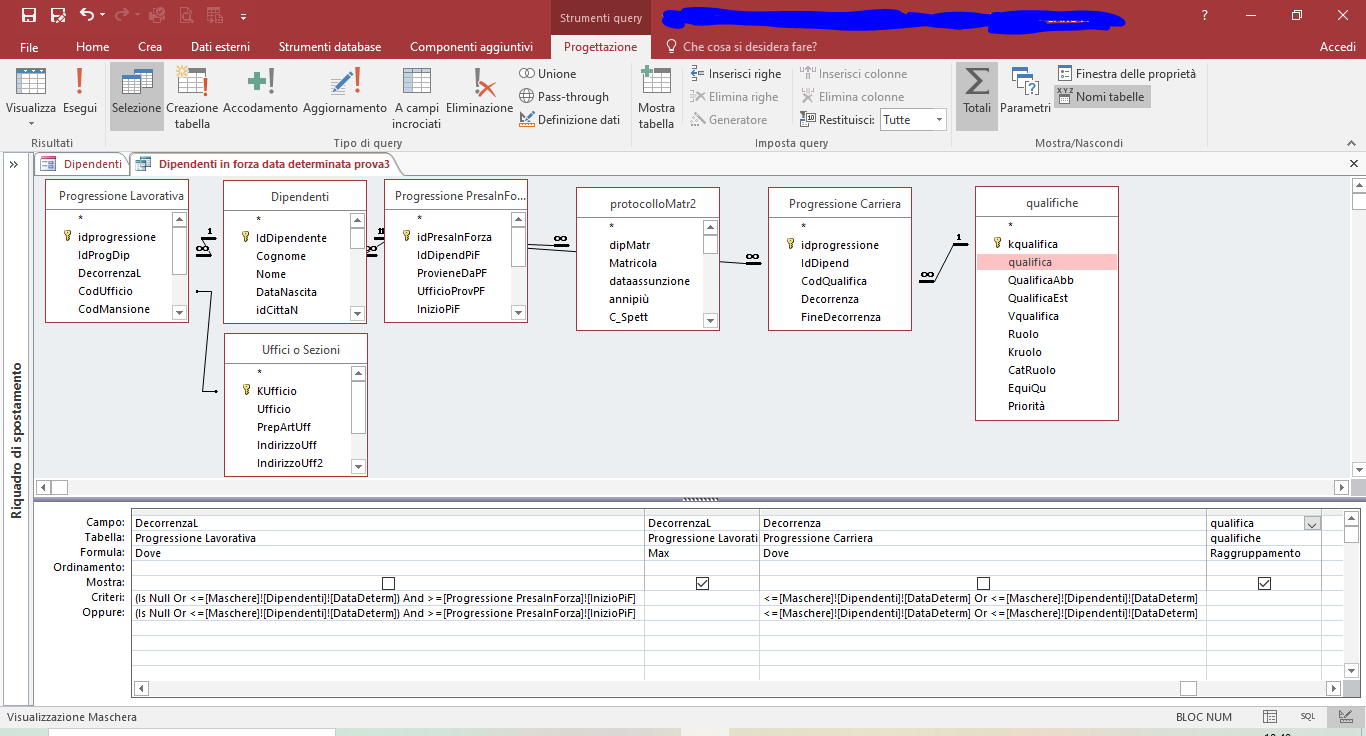Click the Save icon in quick access toolbar
Image resolution: width=1366 pixels, height=736 pixels.
click(x=29, y=15)
